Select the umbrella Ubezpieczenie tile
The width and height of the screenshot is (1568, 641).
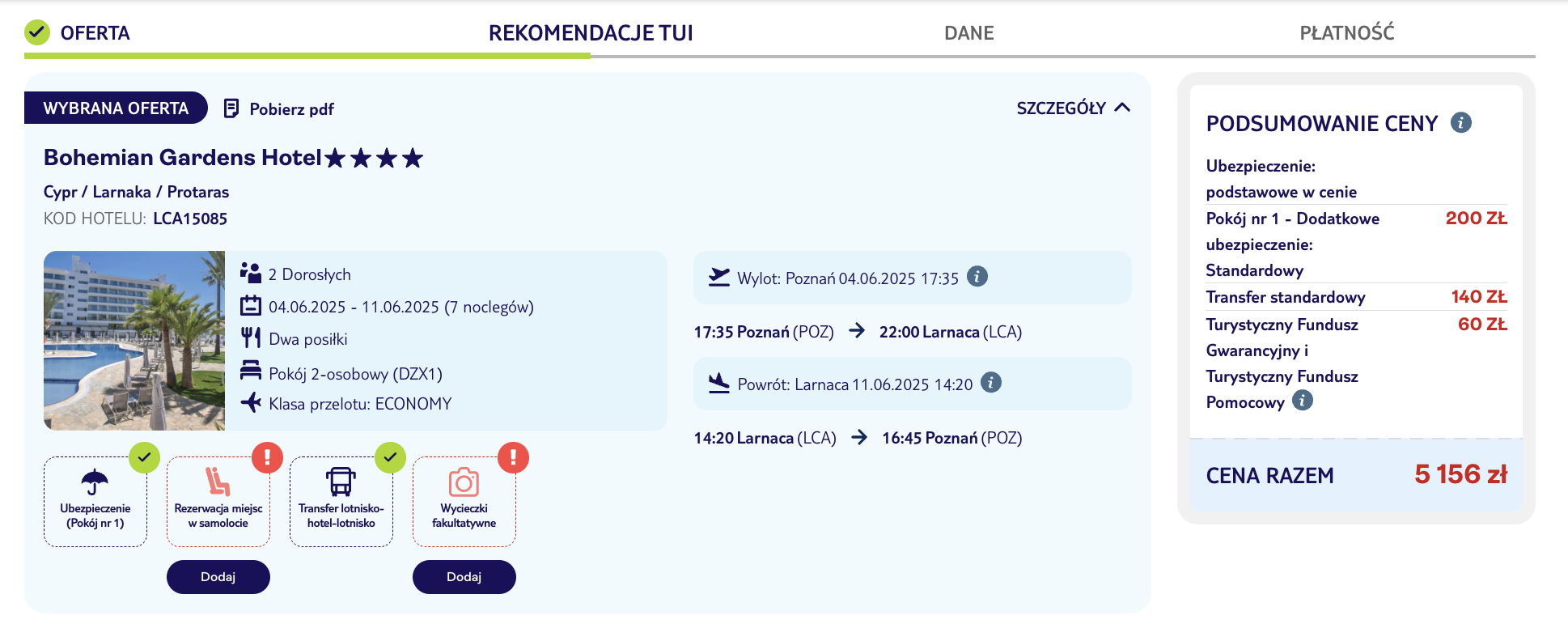(95, 502)
